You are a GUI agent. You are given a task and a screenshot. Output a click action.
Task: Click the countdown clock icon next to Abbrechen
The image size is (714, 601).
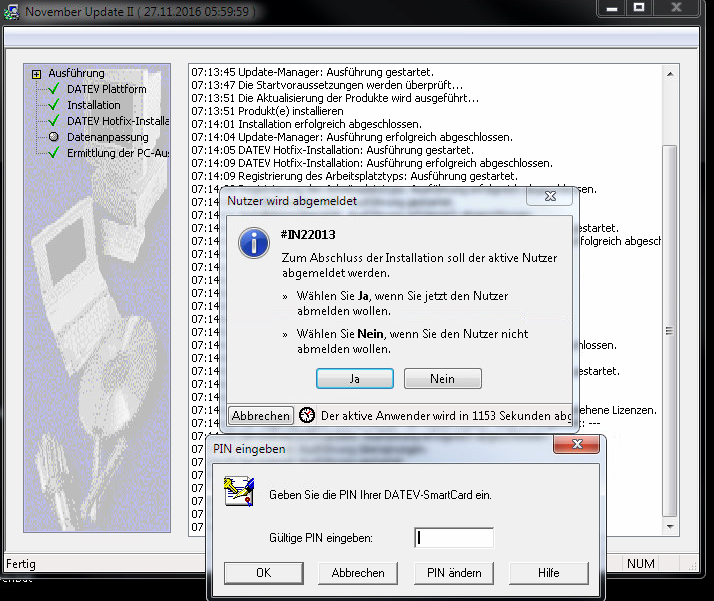point(307,415)
